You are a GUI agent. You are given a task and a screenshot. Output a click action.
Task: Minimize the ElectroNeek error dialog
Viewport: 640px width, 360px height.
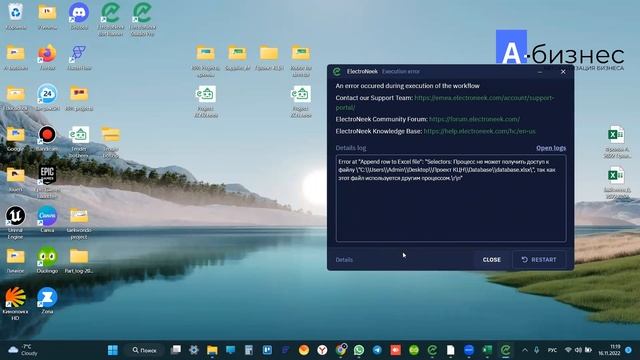click(x=540, y=71)
